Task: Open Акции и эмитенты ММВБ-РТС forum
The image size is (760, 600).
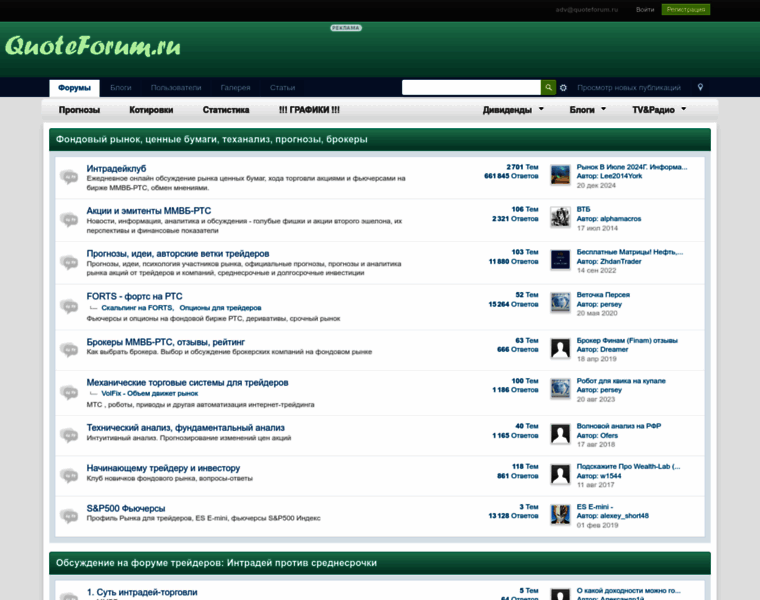Action: [x=149, y=211]
